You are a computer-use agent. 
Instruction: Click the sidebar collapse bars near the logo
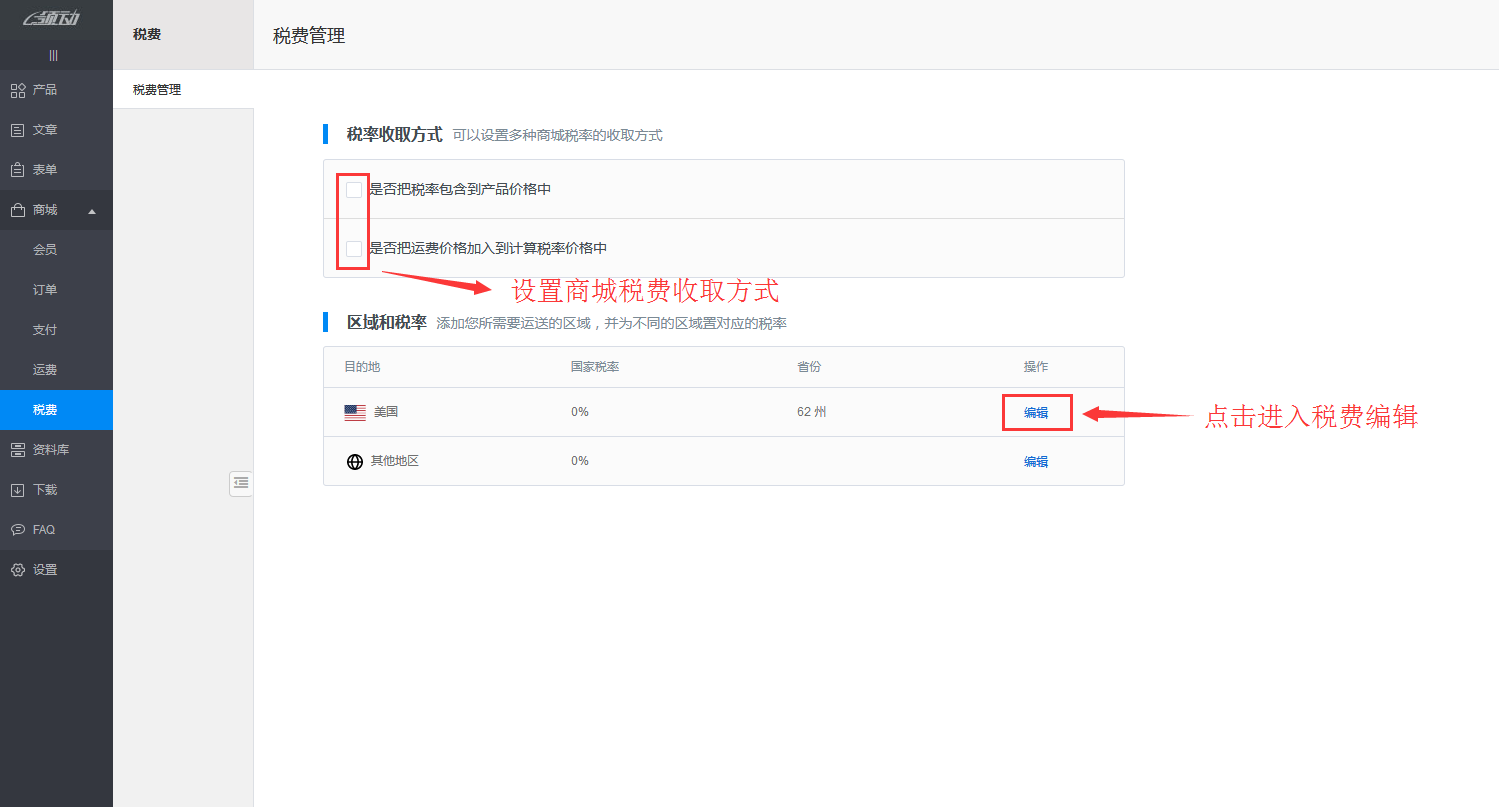(x=56, y=55)
